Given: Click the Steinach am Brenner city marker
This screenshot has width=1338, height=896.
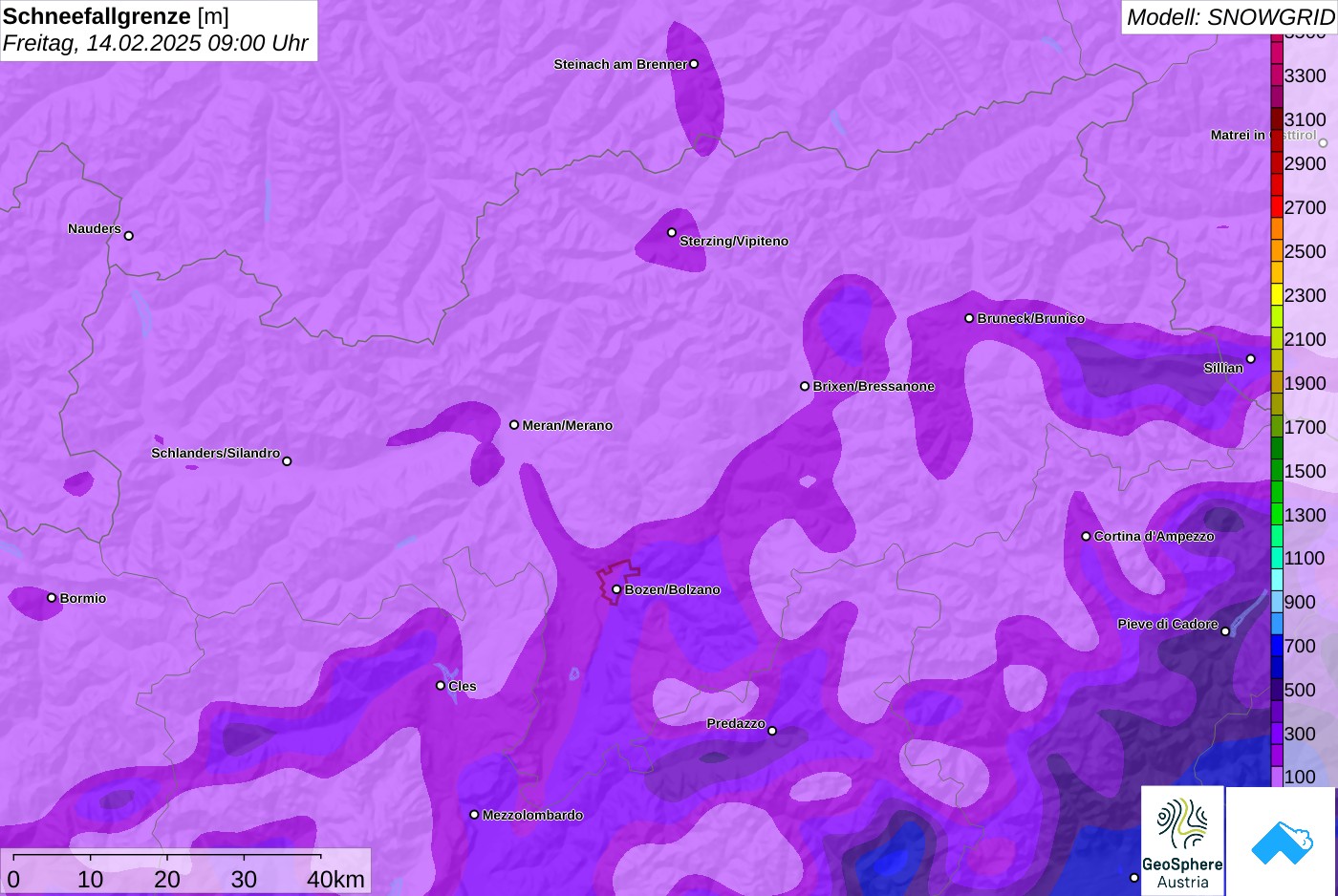Looking at the screenshot, I should (694, 64).
